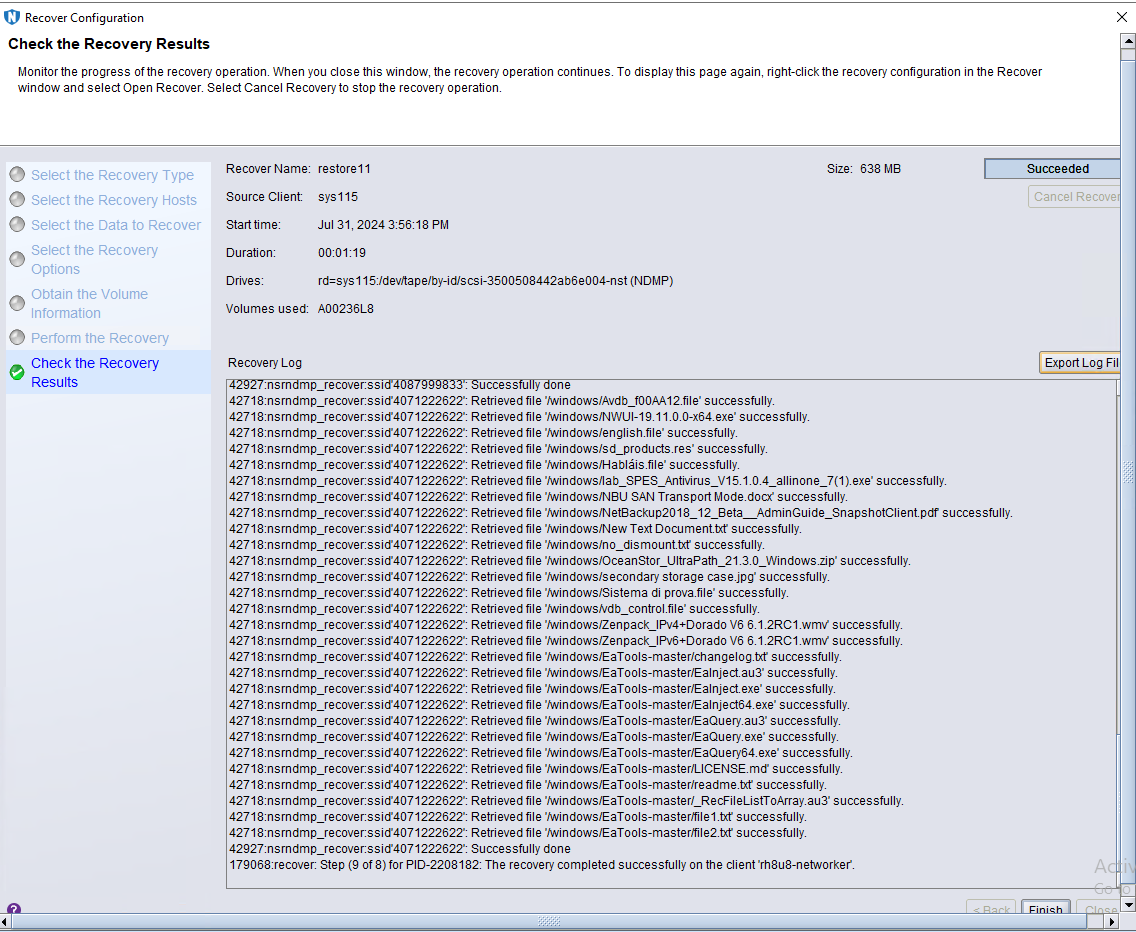This screenshot has height=932, width=1136.
Task: Select the log line for Zenpack_IPv6+Dorado wmv
Action: click(566, 640)
